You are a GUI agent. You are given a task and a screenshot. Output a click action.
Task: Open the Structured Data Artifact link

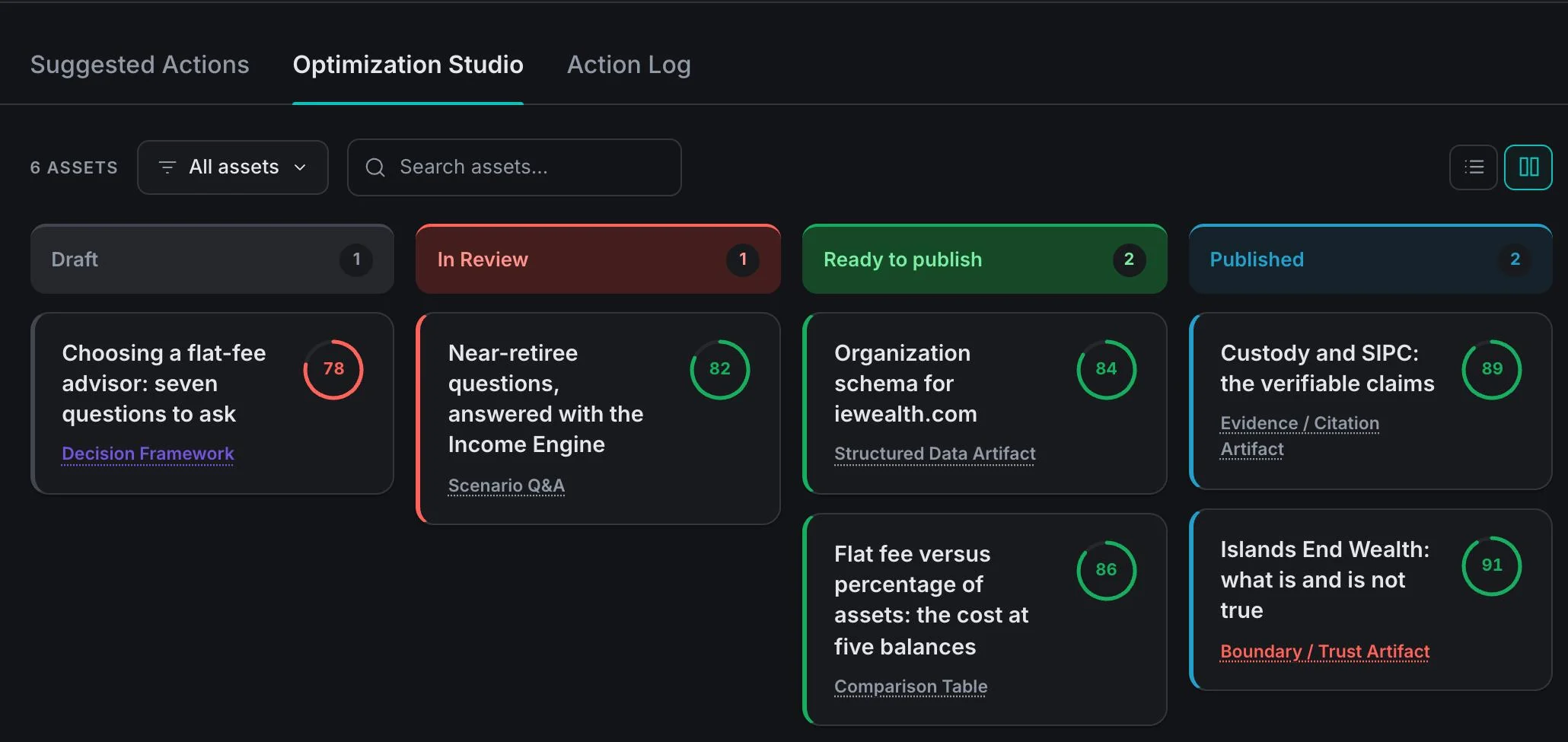click(935, 454)
